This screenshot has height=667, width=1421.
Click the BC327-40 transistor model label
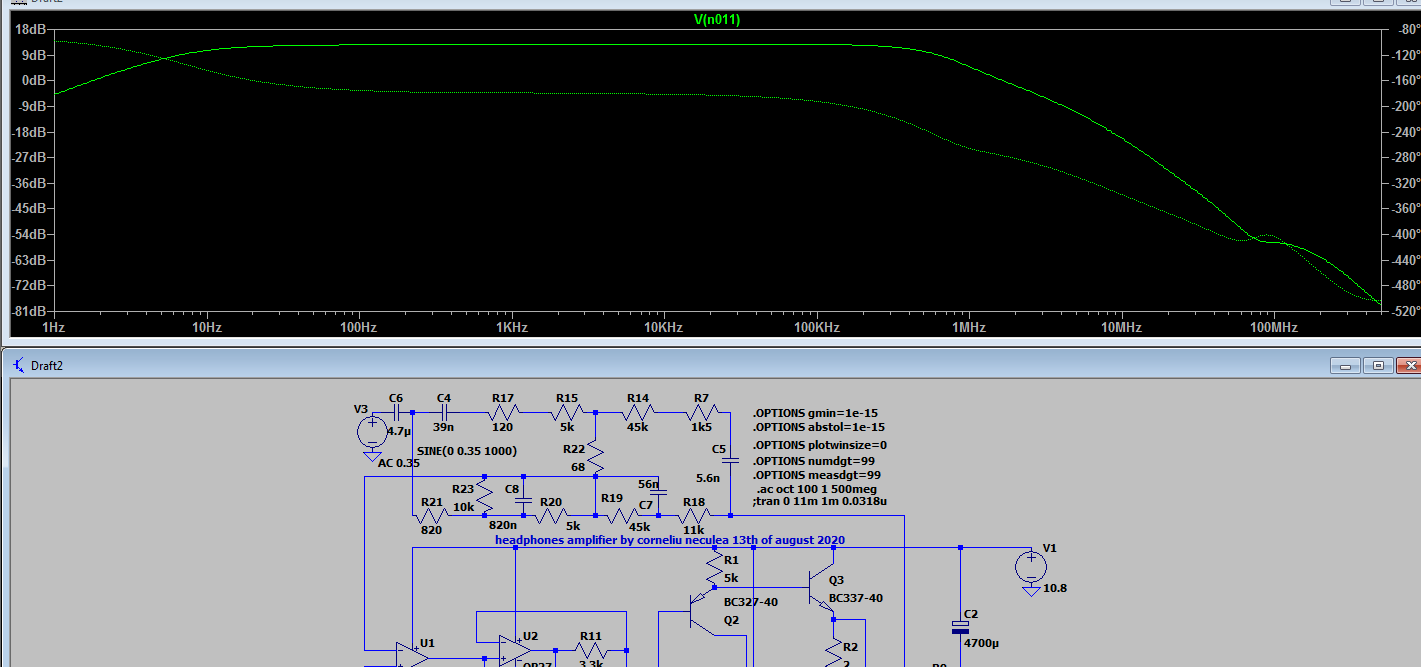pyautogui.click(x=751, y=602)
